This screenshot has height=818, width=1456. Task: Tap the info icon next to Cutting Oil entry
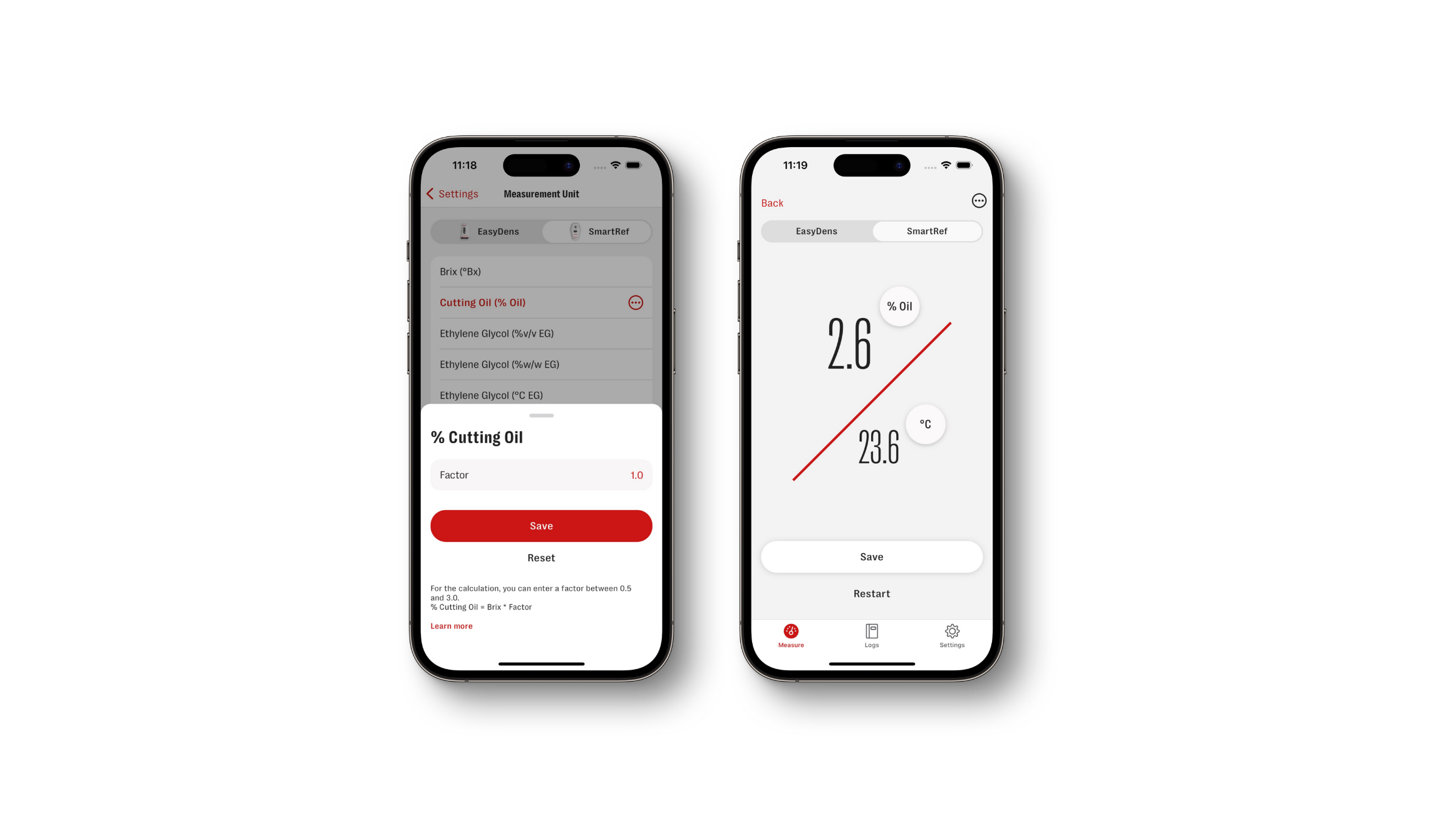(x=636, y=302)
